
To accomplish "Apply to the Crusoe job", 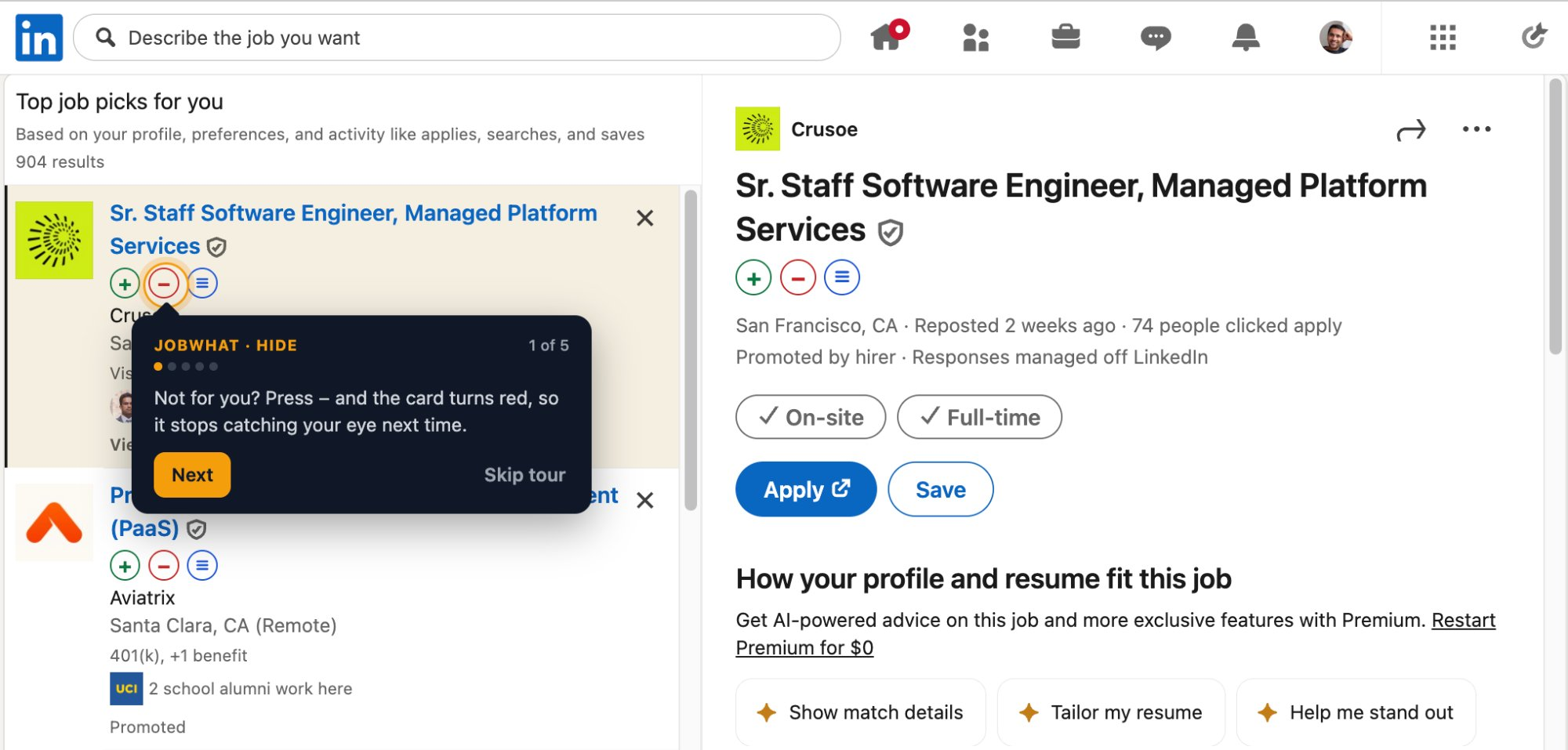I will [x=806, y=489].
